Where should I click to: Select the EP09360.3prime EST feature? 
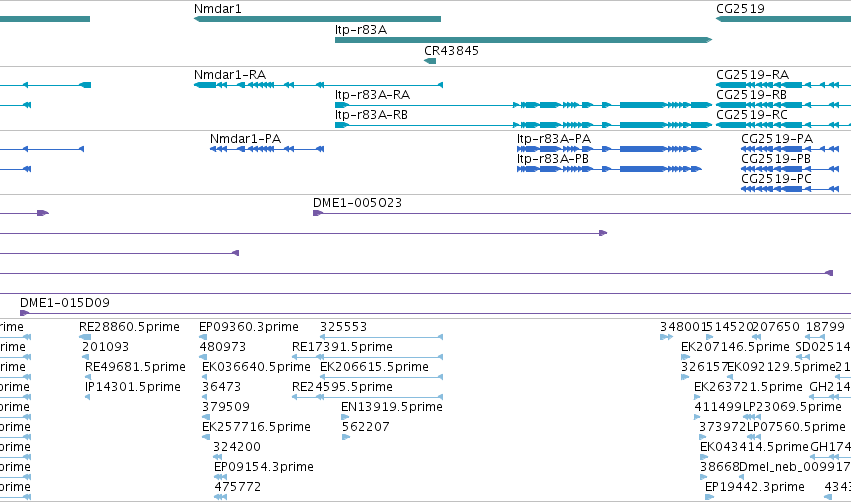point(205,337)
